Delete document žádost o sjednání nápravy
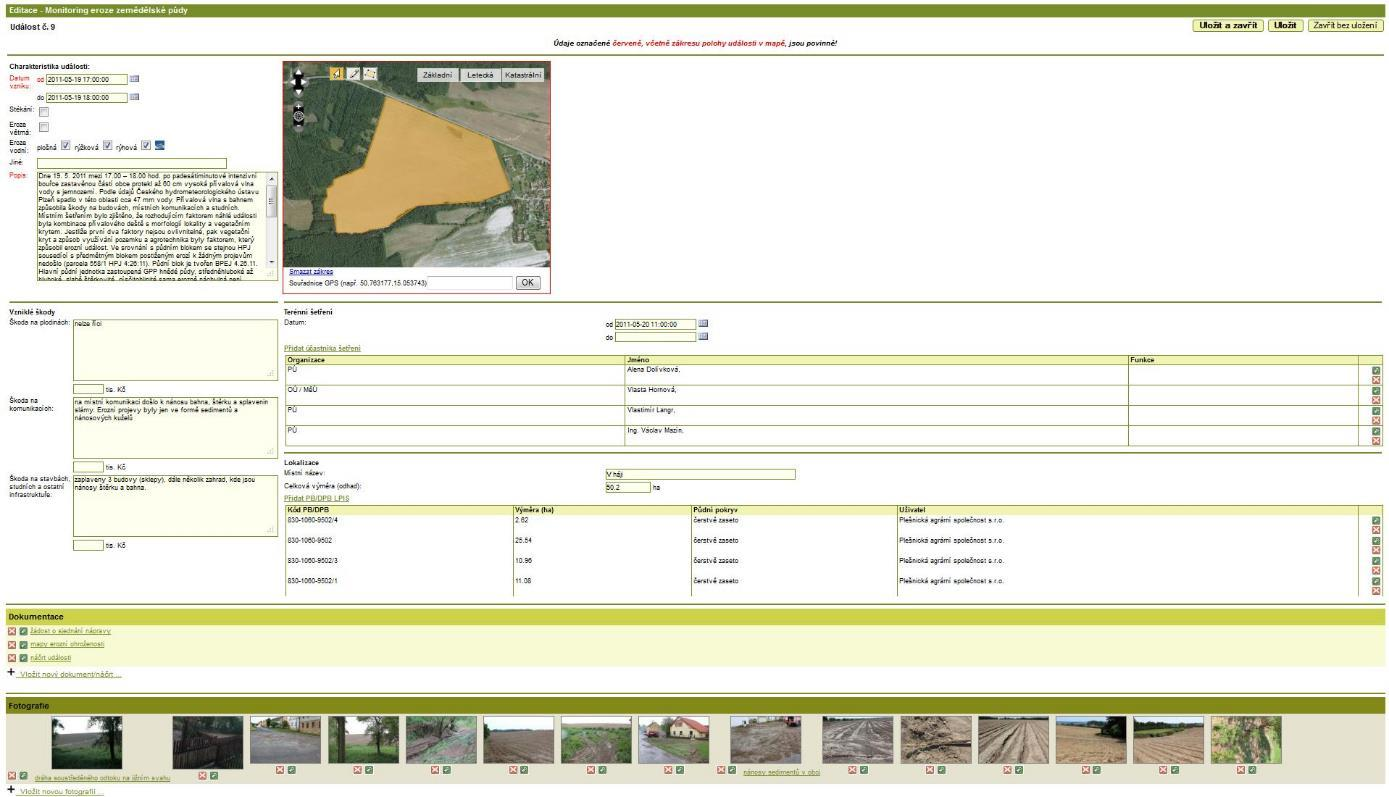Viewport: 1389px width, 797px height. tap(12, 632)
